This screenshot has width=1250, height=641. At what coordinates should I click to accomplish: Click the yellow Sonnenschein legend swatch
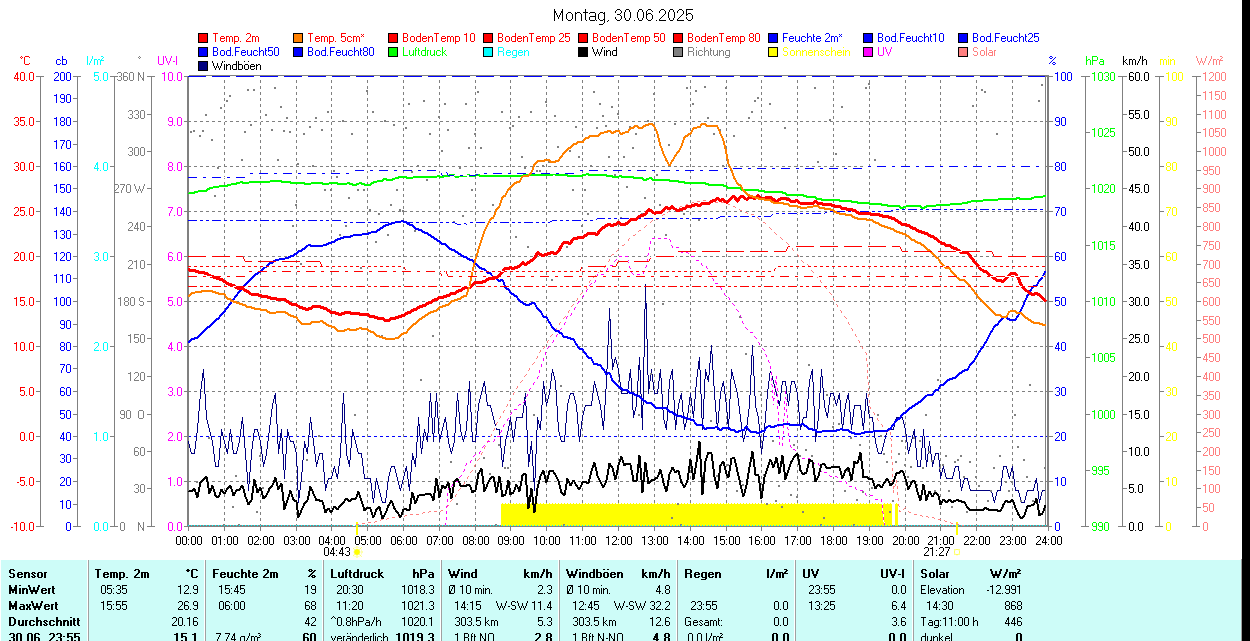[773, 52]
